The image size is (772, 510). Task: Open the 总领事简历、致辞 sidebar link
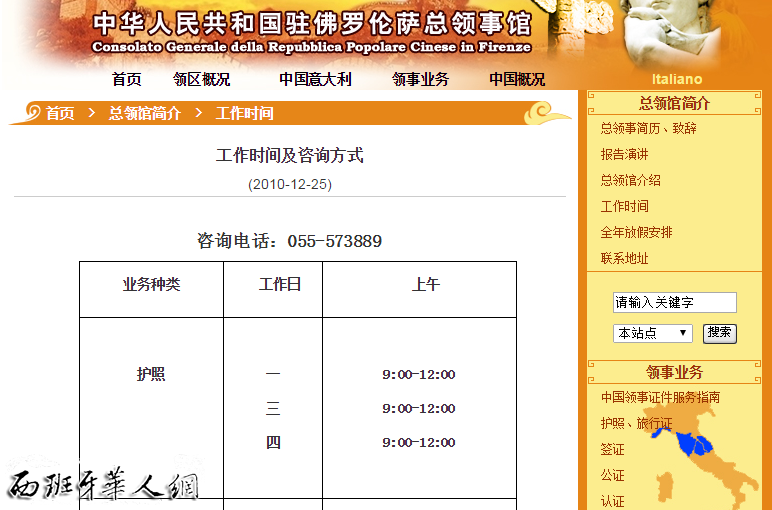(648, 128)
